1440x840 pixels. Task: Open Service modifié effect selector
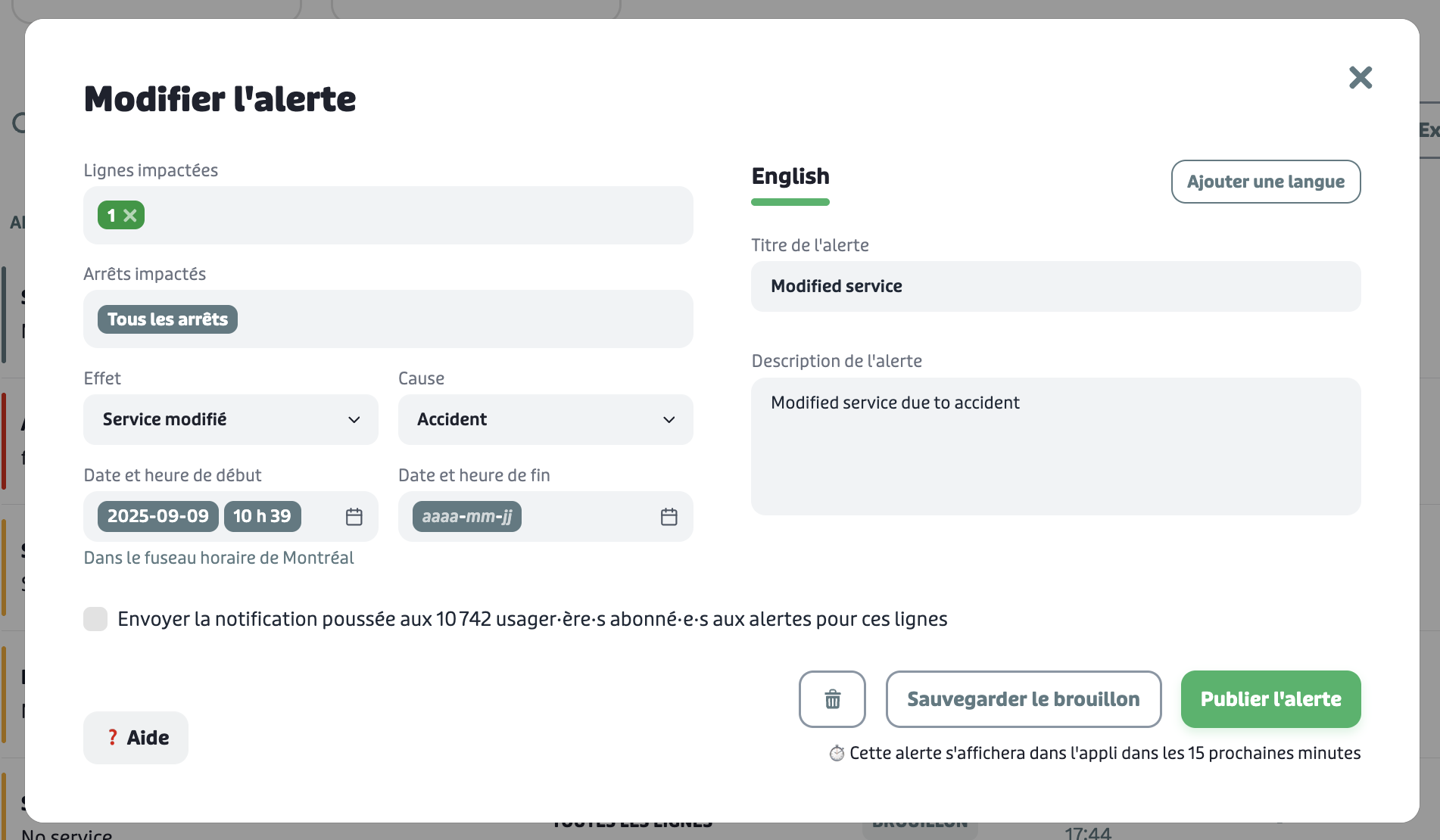click(231, 419)
